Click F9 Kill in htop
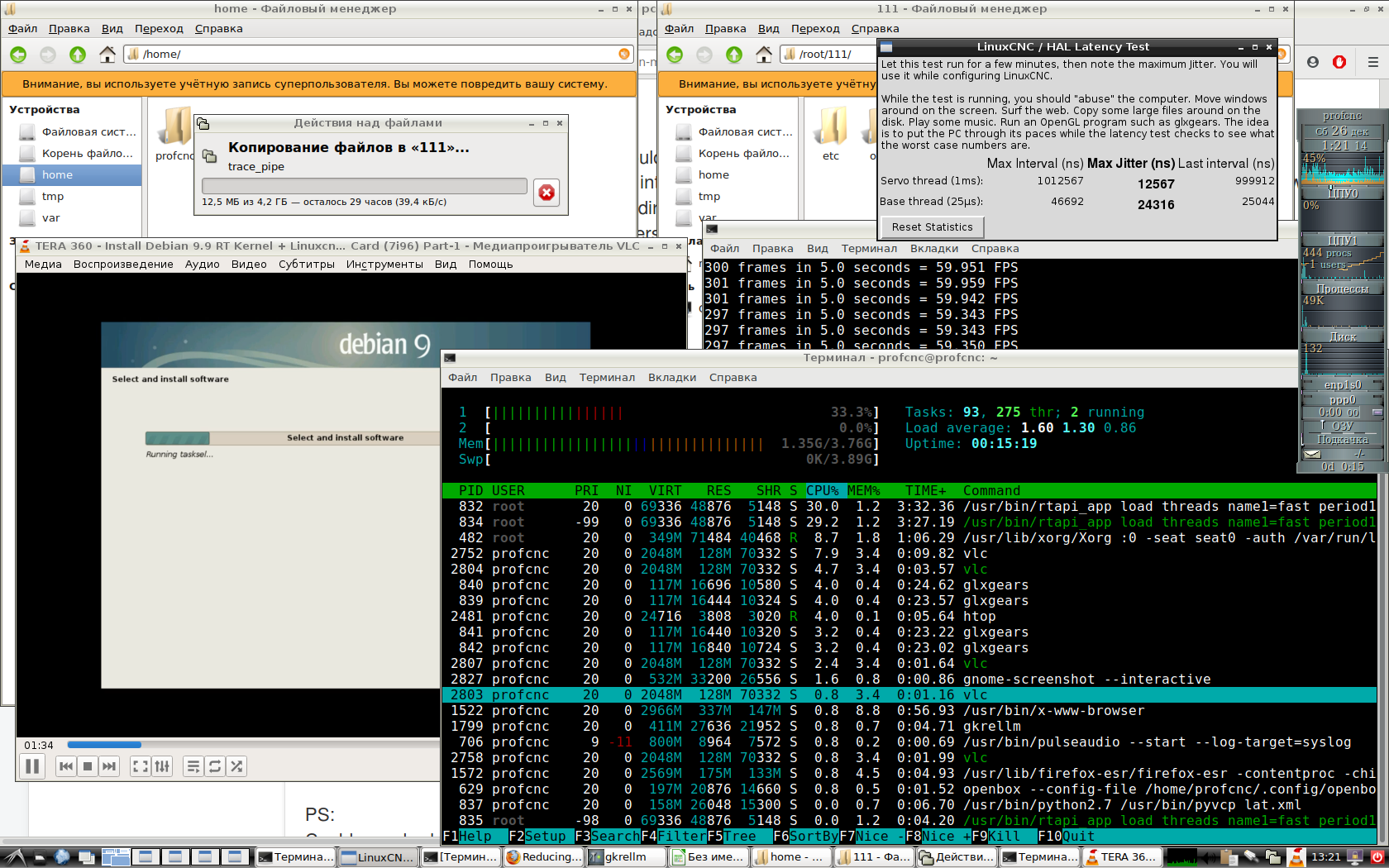1389x868 pixels. [996, 837]
